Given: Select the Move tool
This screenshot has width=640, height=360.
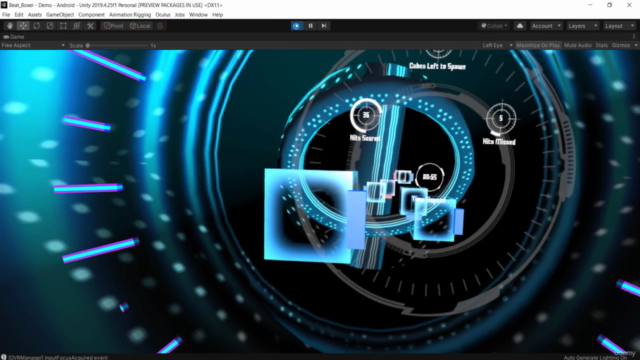Looking at the screenshot, I should pyautogui.click(x=23, y=26).
